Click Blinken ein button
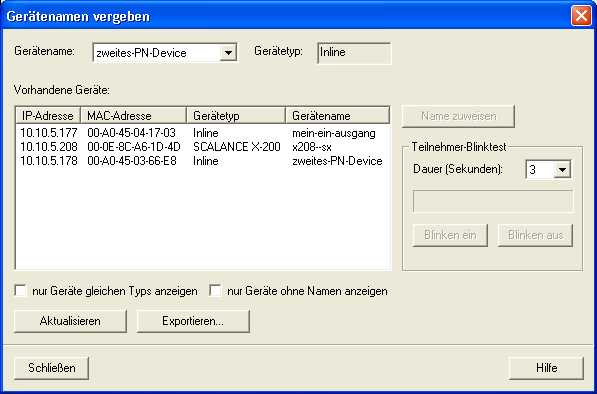Screen dimensions: 597x394 pyautogui.click(x=450, y=235)
